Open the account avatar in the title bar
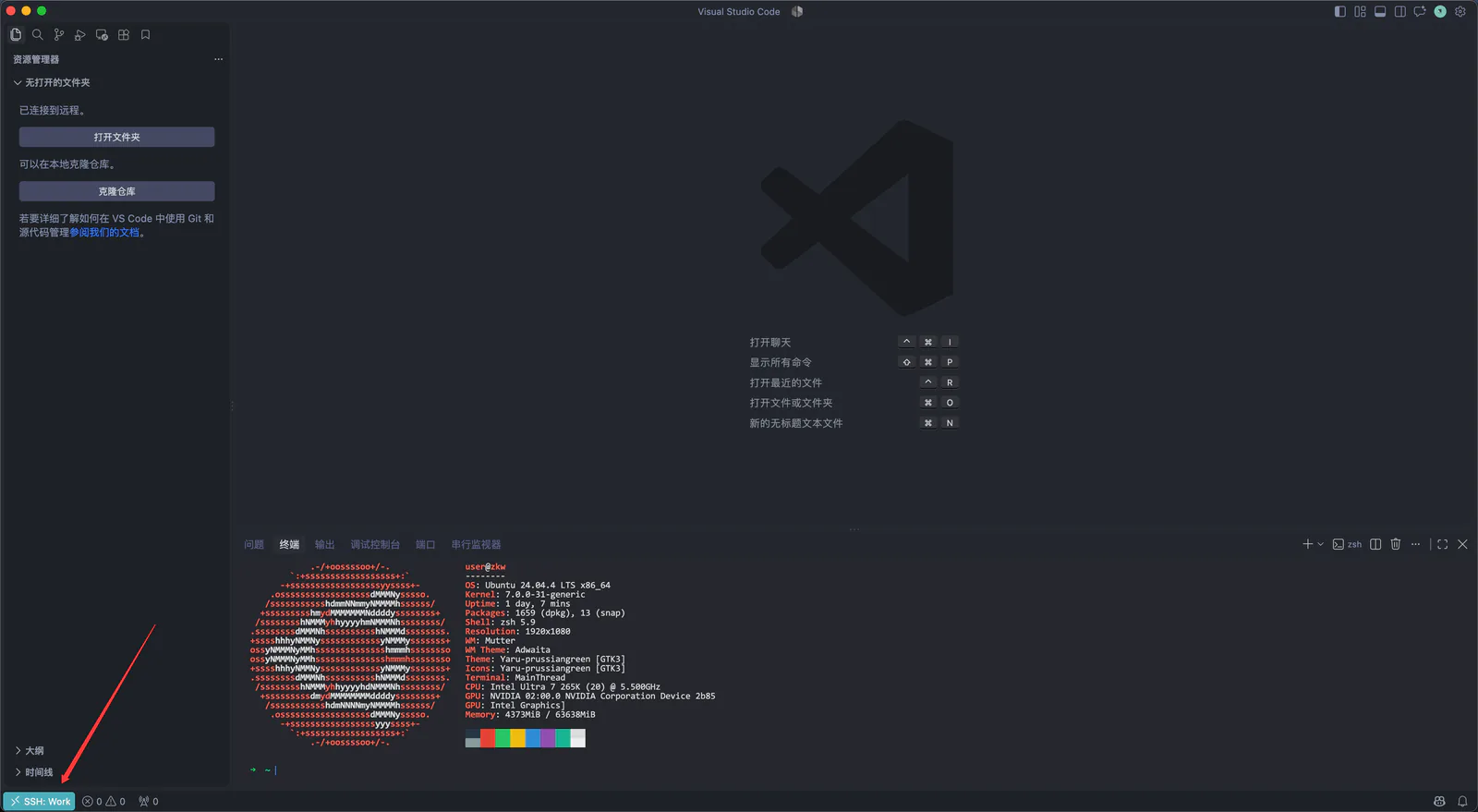The image size is (1478, 812). tap(1440, 12)
